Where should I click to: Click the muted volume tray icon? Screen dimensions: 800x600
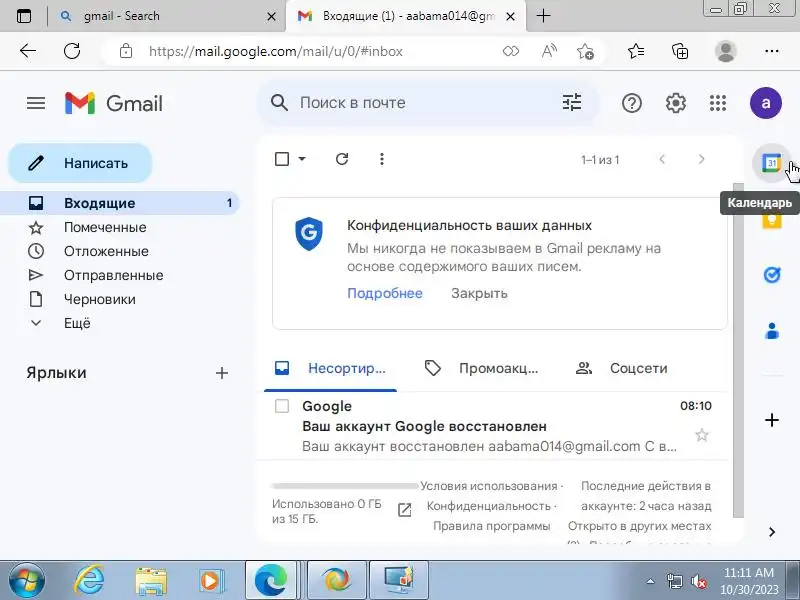coord(698,581)
